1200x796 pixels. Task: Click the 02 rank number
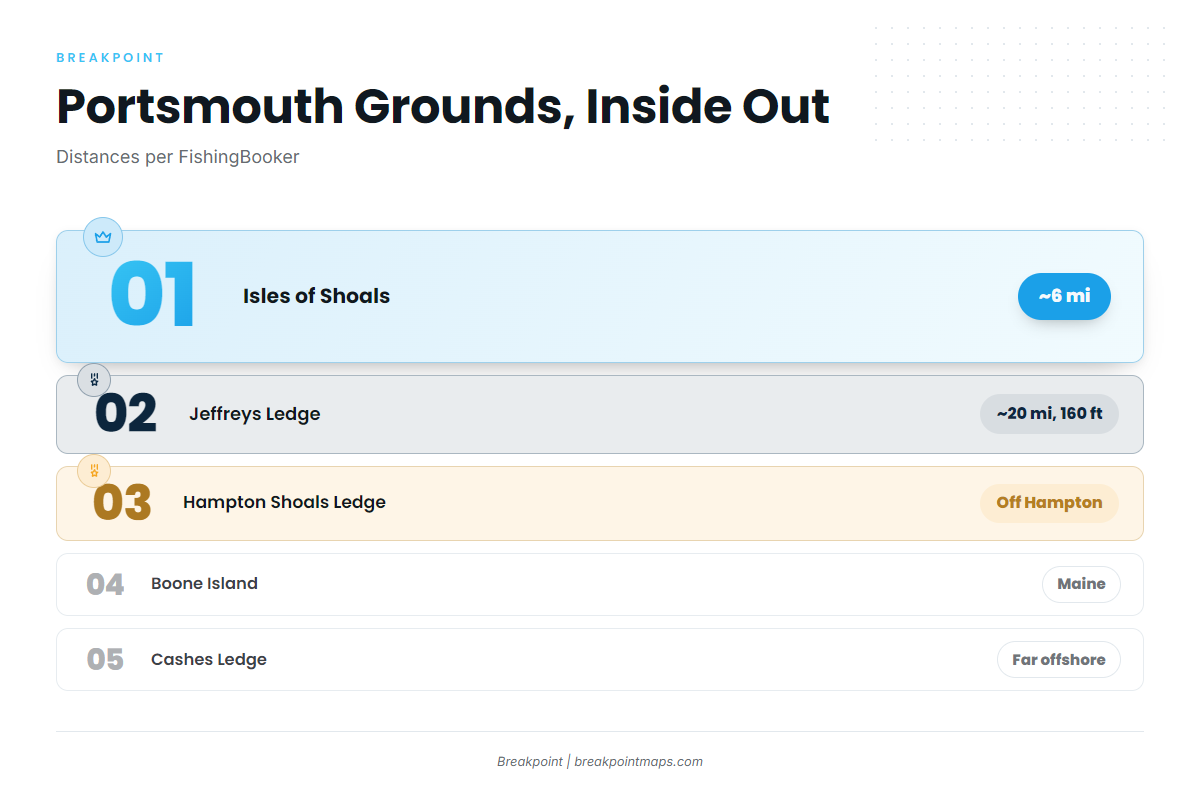tap(126, 414)
